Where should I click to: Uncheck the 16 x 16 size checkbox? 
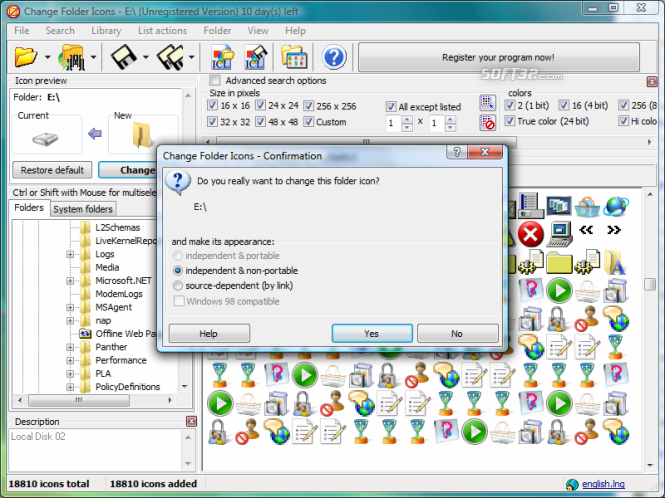212,105
